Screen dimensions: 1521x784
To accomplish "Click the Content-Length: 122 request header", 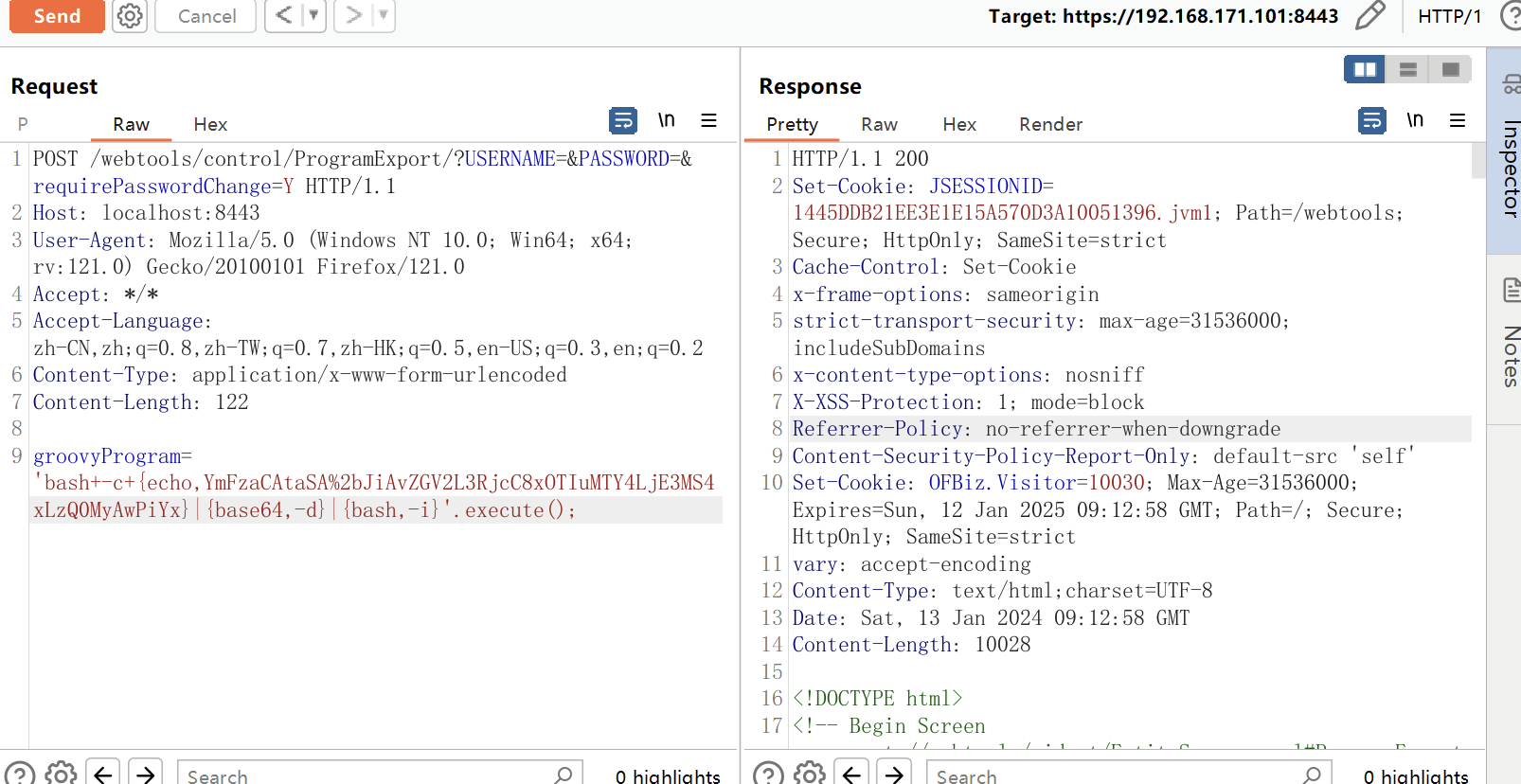I will coord(141,402).
